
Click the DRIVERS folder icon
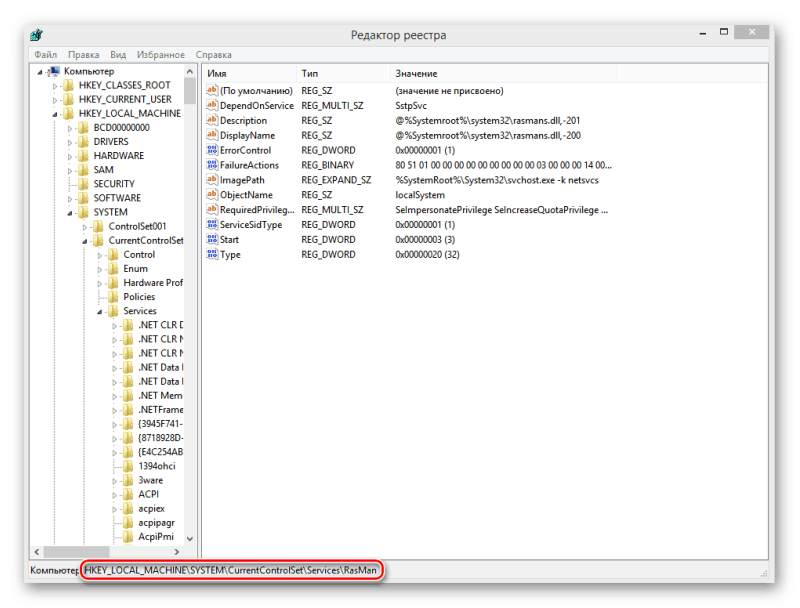(83, 142)
